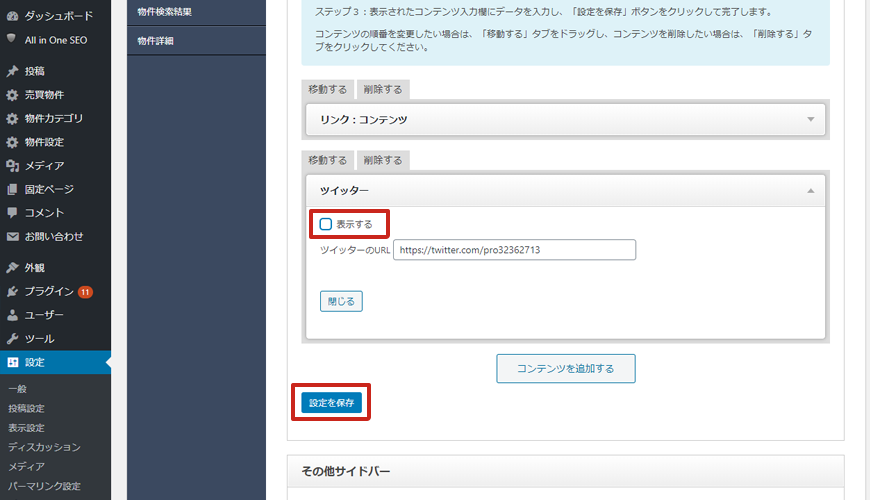Expand the リンク：コンテンツ panel arrow
The image size is (870, 500).
tap(810, 120)
